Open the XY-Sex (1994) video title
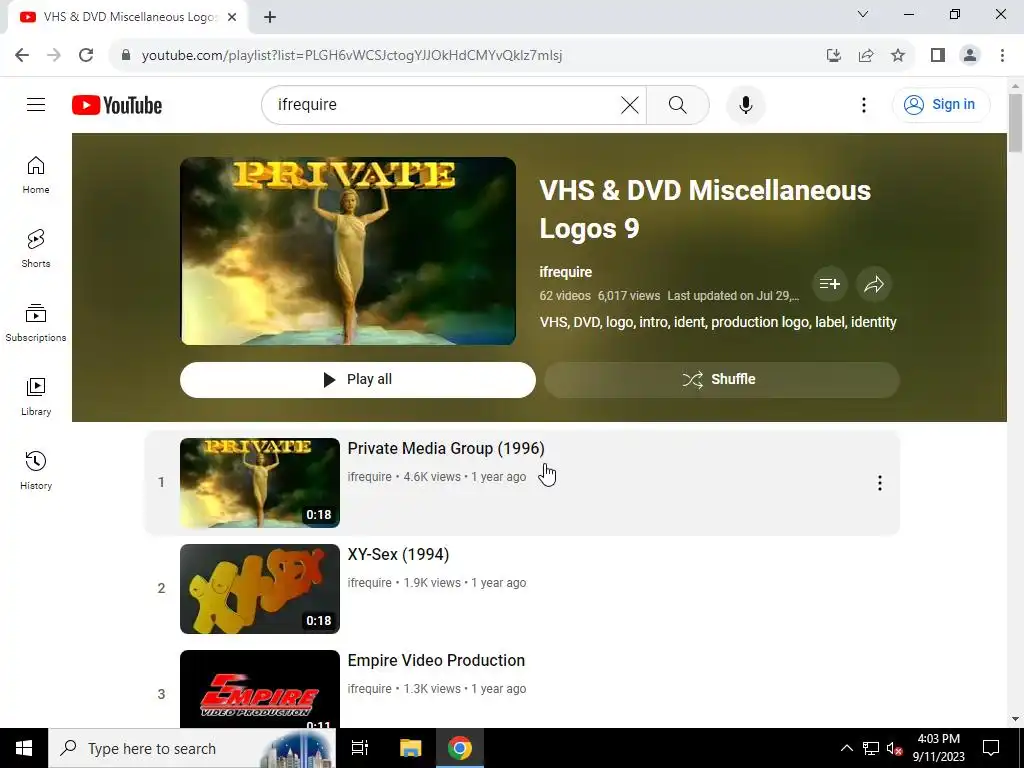Image resolution: width=1024 pixels, height=768 pixels. click(398, 554)
